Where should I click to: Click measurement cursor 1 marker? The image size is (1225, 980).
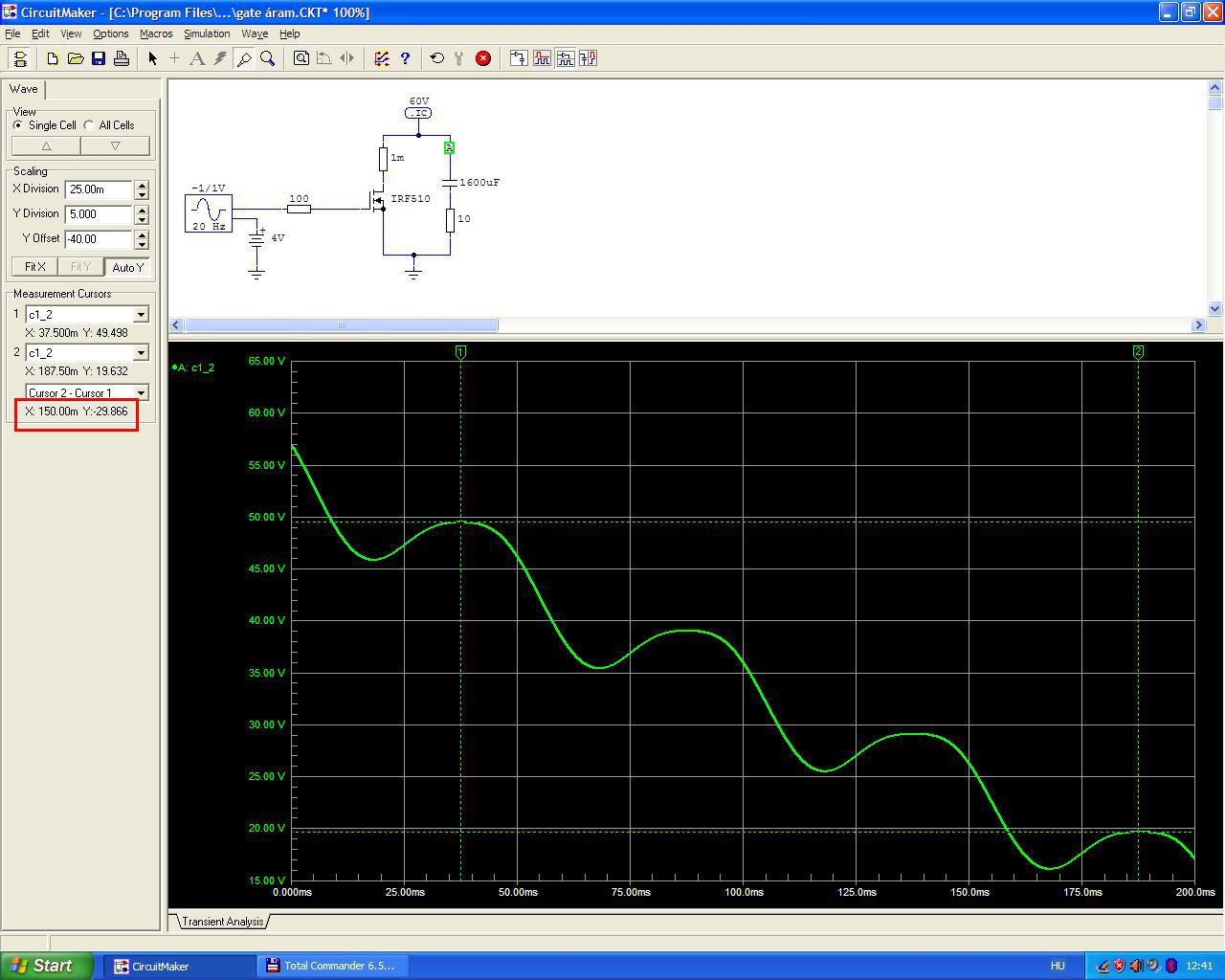click(x=460, y=352)
